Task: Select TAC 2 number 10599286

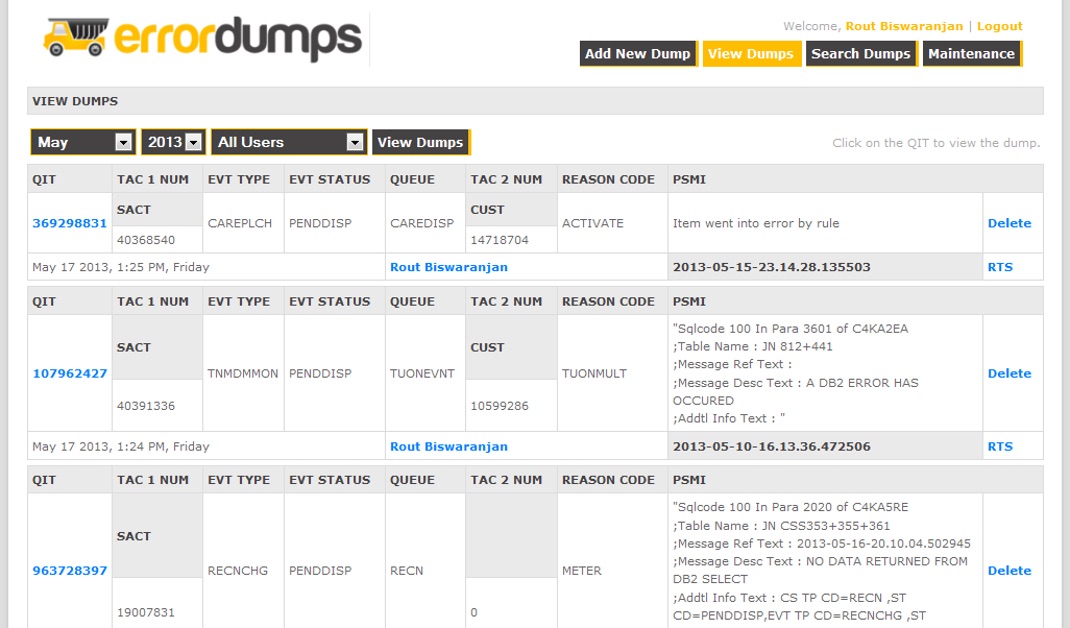Action: pyautogui.click(x=499, y=405)
